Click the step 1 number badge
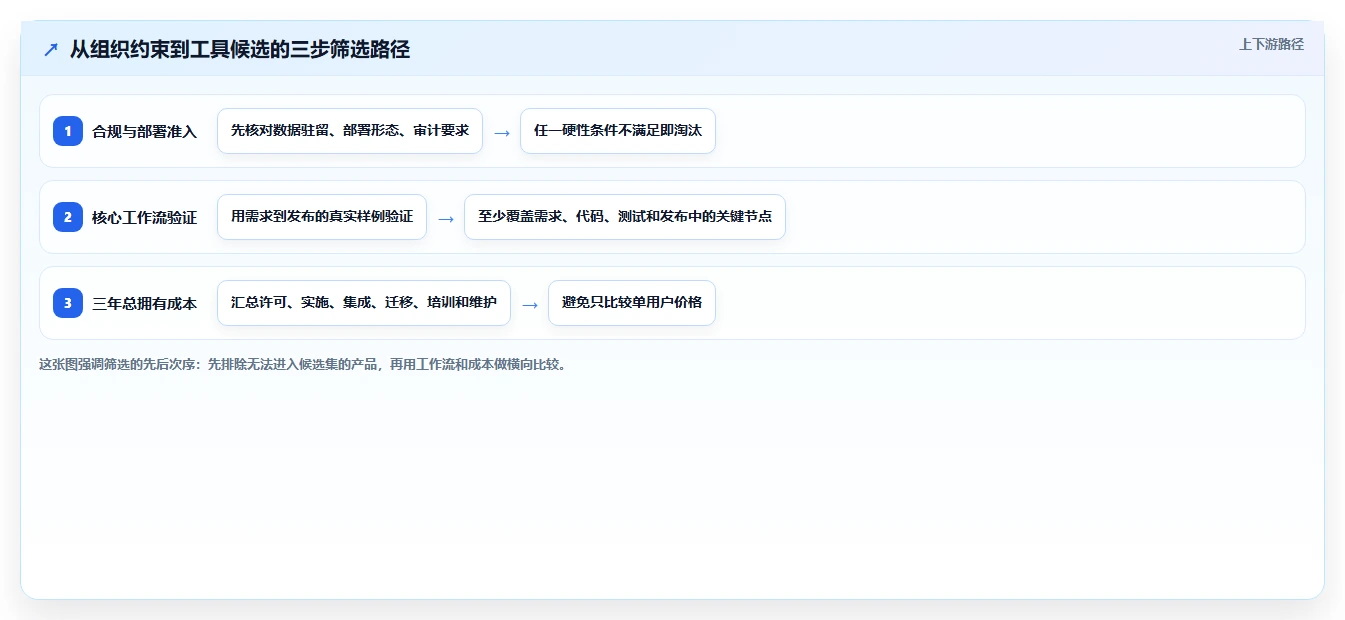The height and width of the screenshot is (620, 1345). (68, 131)
